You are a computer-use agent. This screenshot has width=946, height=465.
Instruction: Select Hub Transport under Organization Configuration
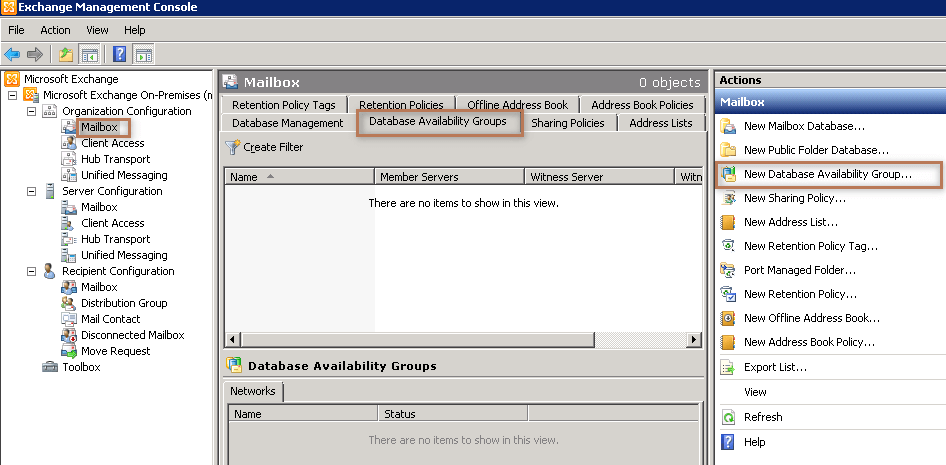(x=115, y=159)
